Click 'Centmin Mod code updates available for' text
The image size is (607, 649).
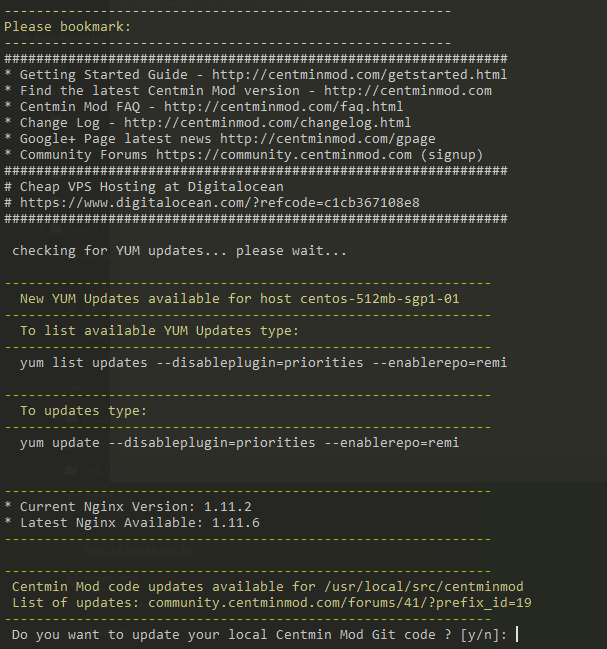pyautogui.click(x=164, y=587)
